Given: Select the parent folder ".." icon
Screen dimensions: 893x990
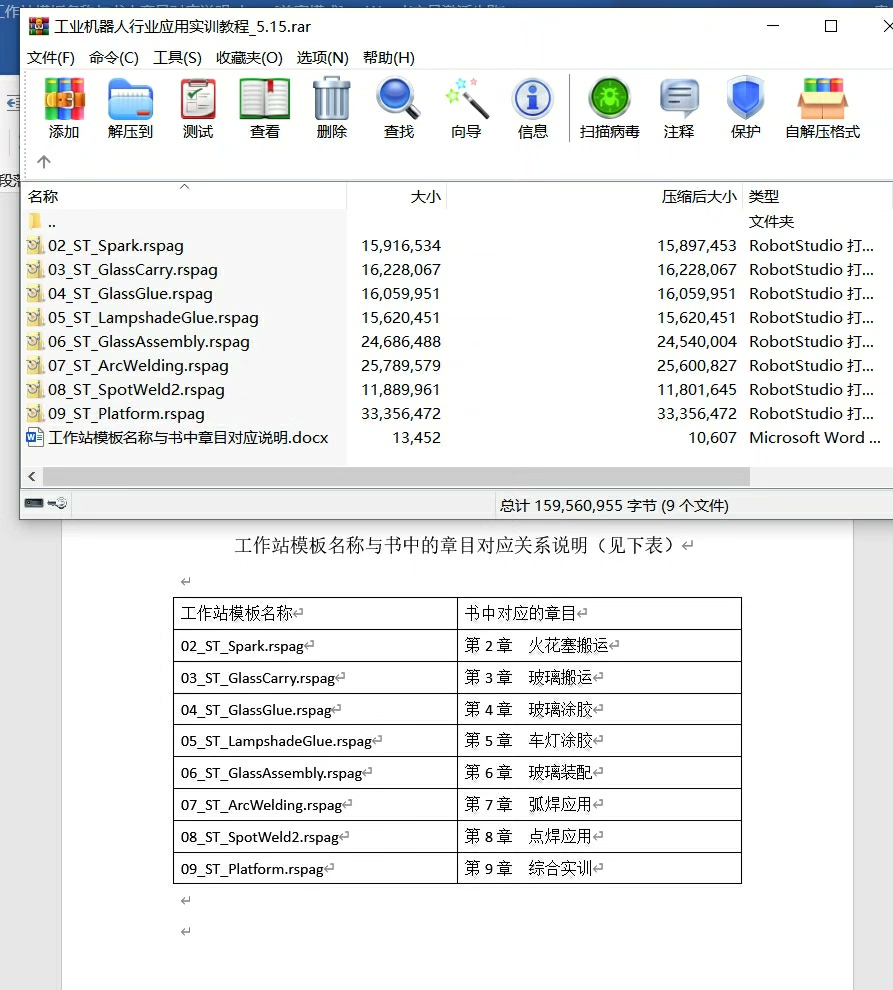Looking at the screenshot, I should pos(35,222).
